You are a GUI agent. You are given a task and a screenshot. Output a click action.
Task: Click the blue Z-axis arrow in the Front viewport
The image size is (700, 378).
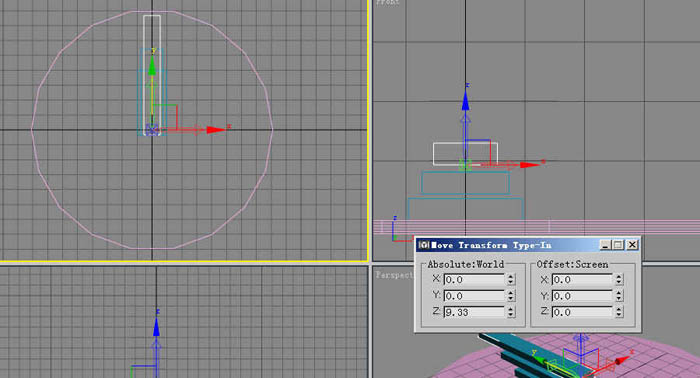[x=466, y=100]
